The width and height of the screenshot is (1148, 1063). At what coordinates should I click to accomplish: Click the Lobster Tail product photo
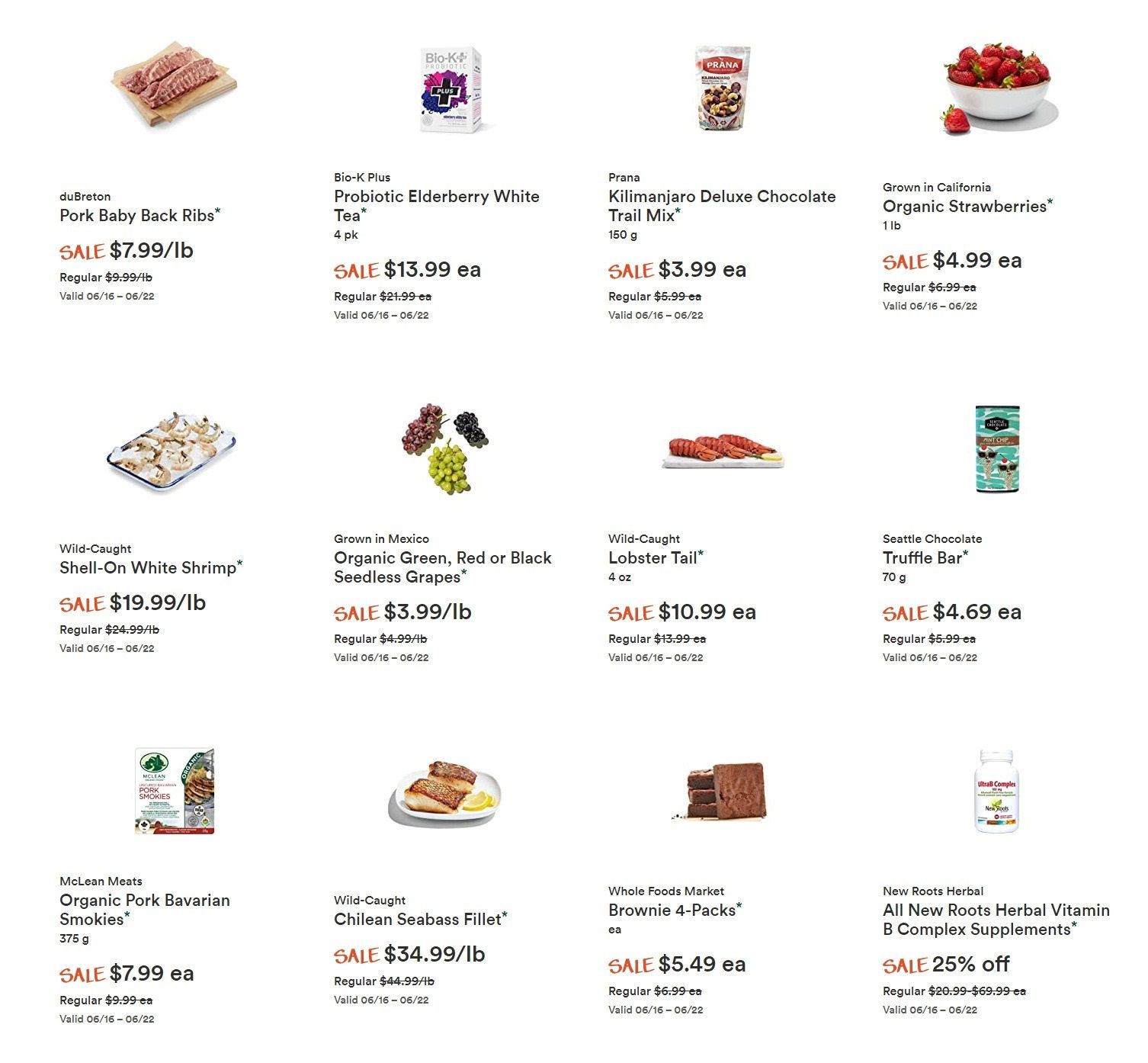pyautogui.click(x=723, y=450)
